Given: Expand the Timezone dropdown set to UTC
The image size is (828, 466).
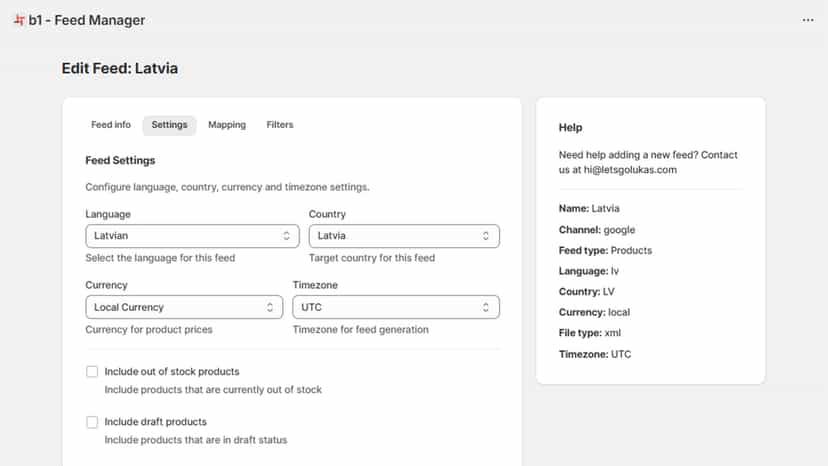Looking at the screenshot, I should 396,307.
